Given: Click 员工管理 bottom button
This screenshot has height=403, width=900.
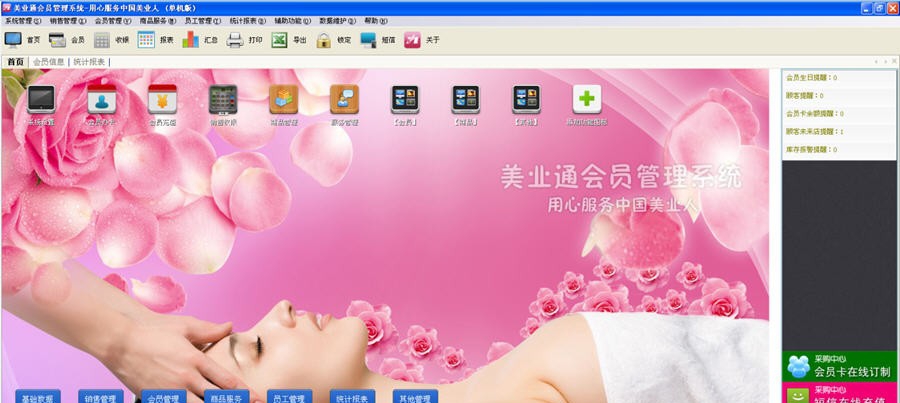Looking at the screenshot, I should (x=289, y=397).
